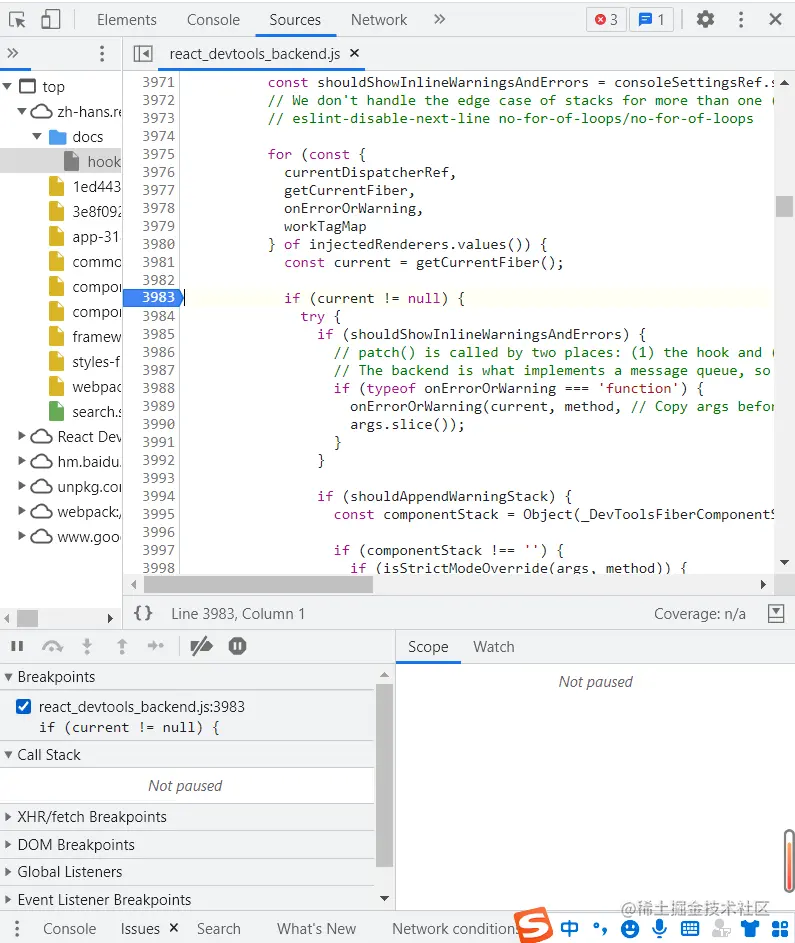The image size is (795, 943).
Task: Expand the React Dev tree node
Action: pyautogui.click(x=22, y=436)
